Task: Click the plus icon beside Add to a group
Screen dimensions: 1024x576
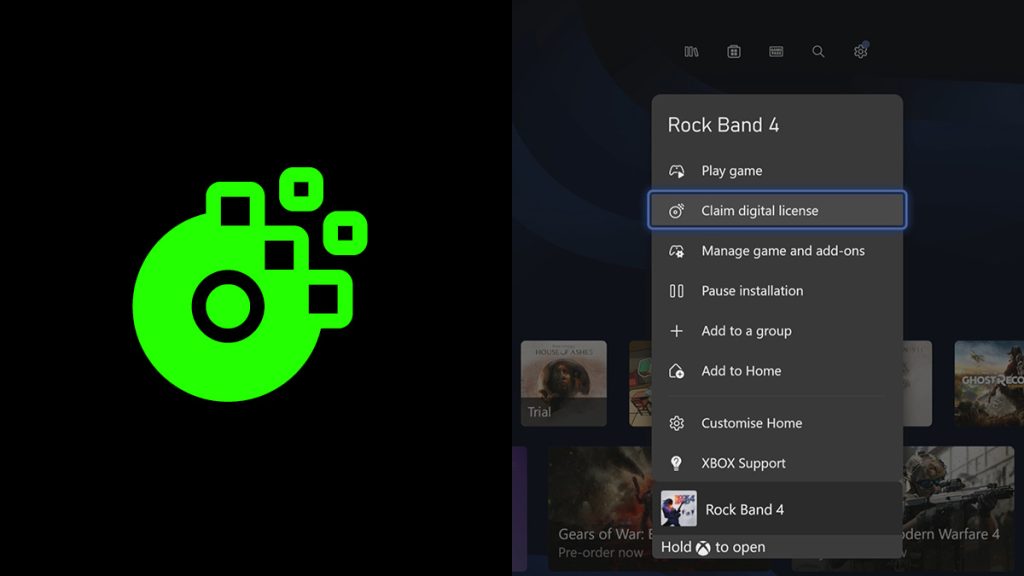Action: (677, 331)
